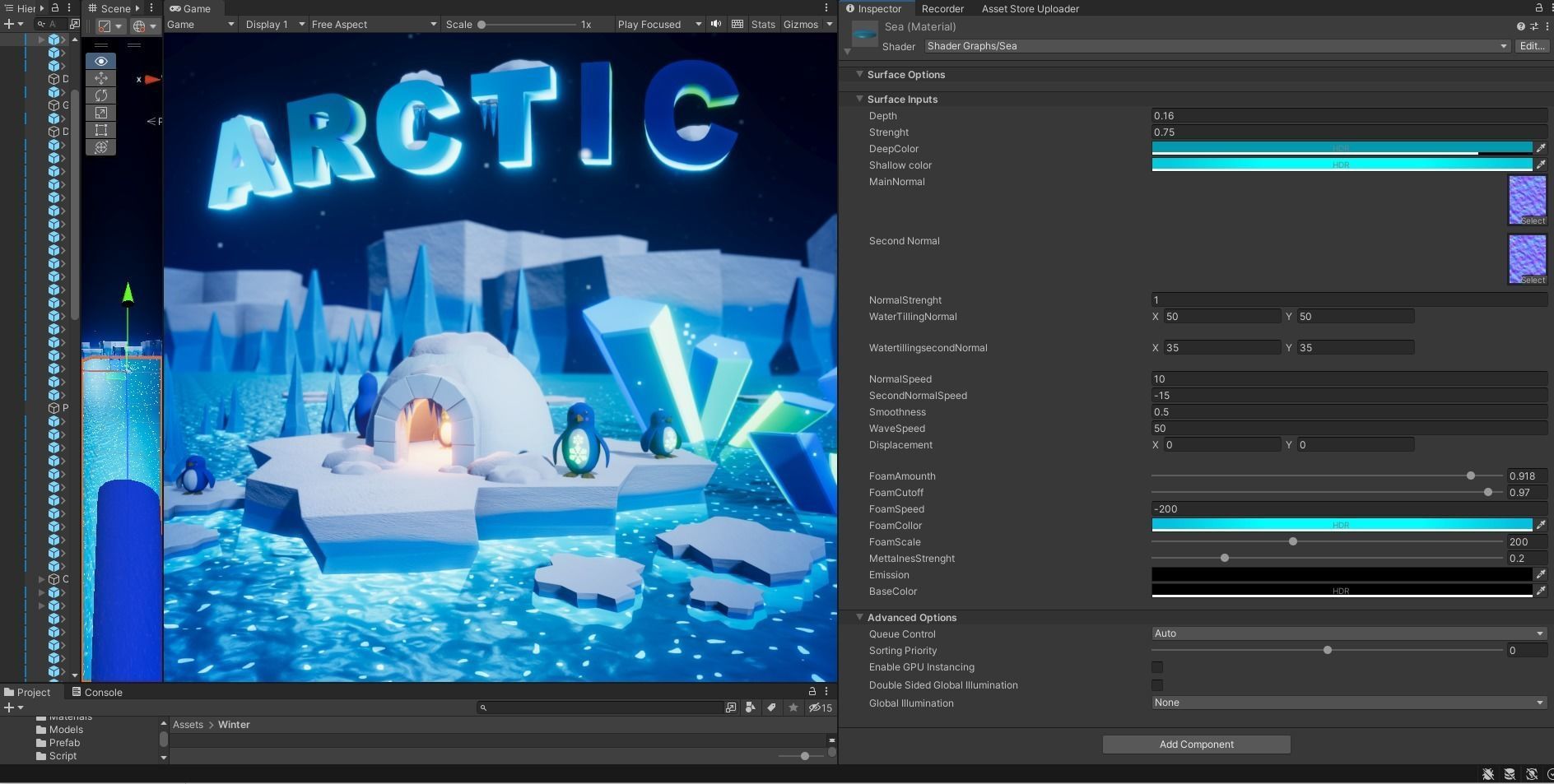Screen dimensions: 1554x784
Task: Open Global Illumination None dropdown
Action: click(1349, 703)
